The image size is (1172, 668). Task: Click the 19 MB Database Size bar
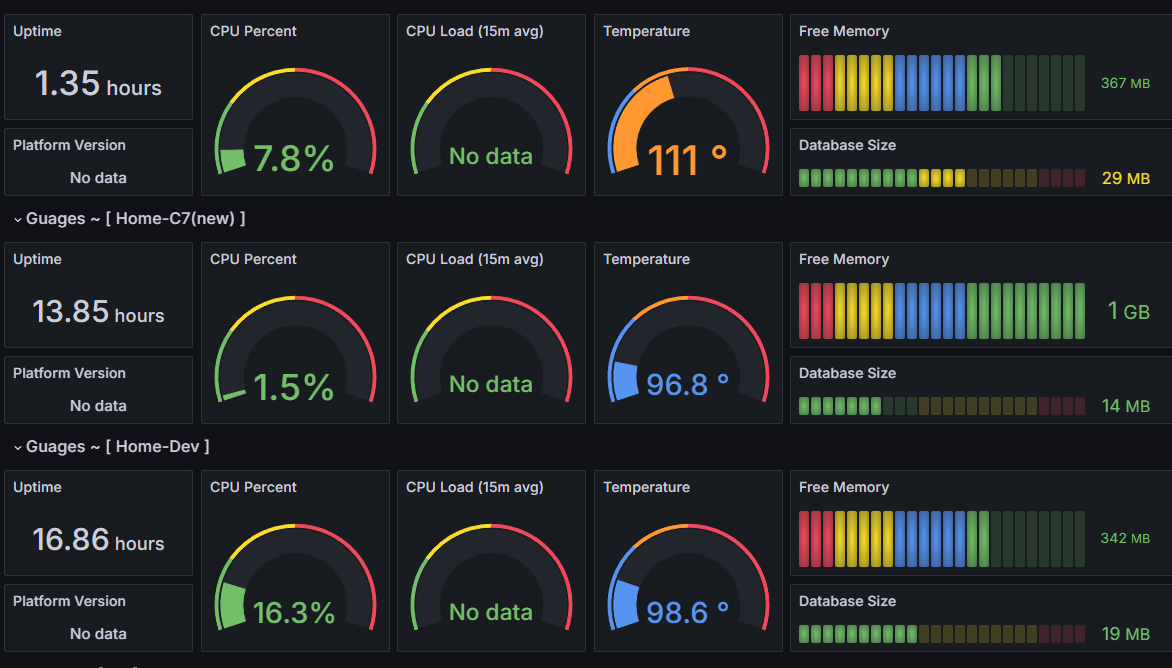click(x=942, y=634)
